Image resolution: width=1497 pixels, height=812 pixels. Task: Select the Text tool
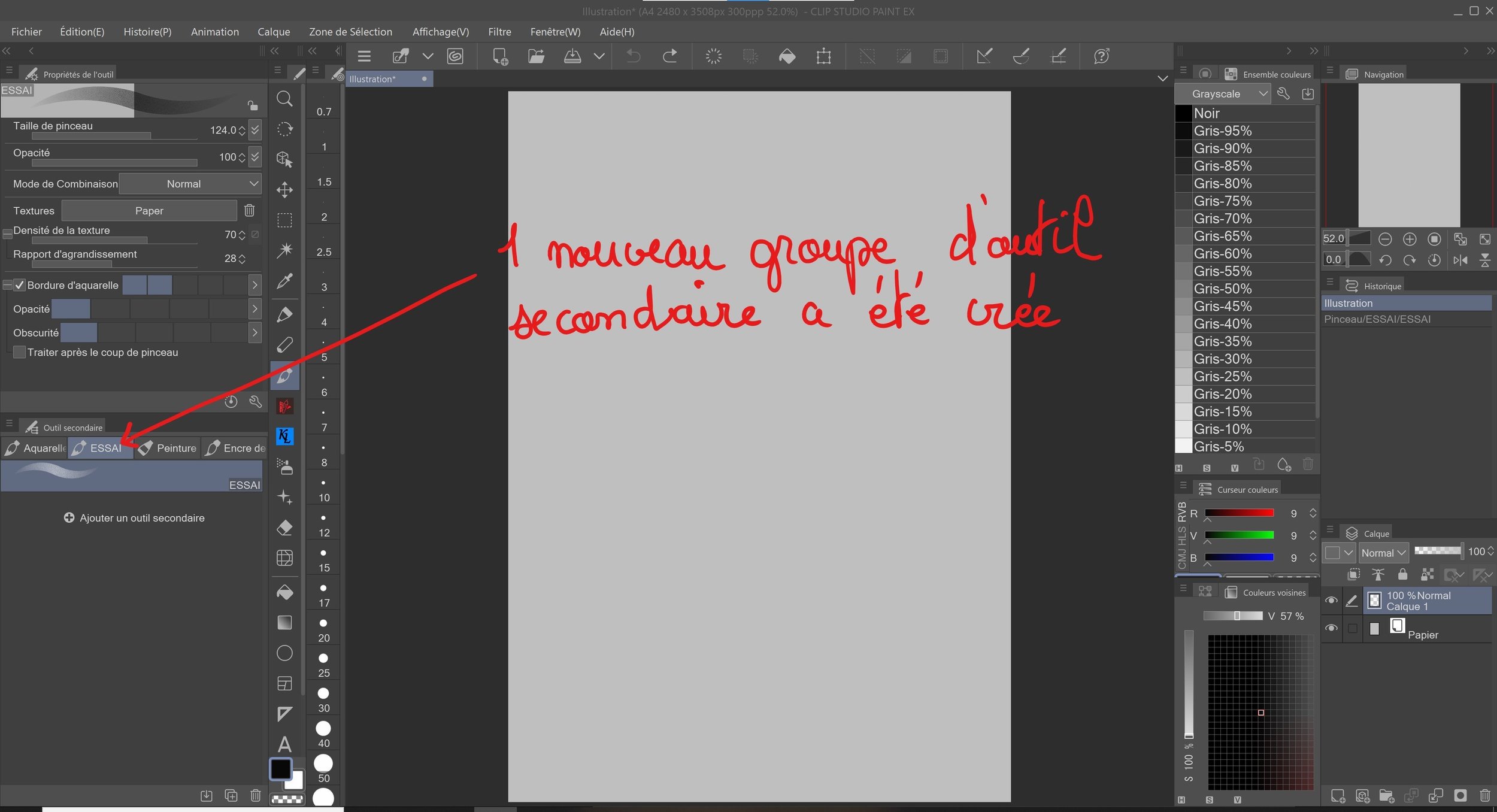(284, 744)
